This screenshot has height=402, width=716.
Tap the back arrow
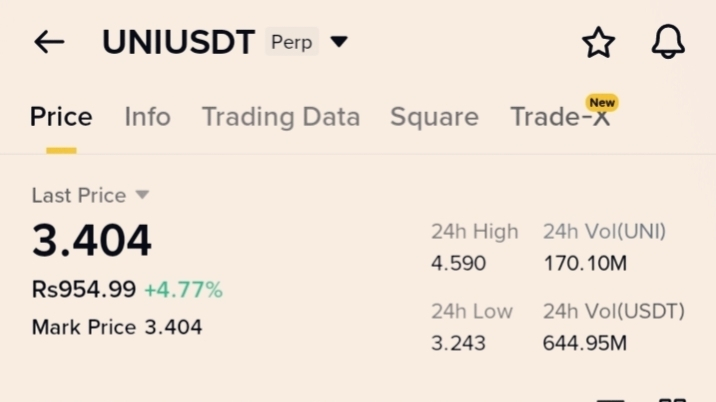49,42
